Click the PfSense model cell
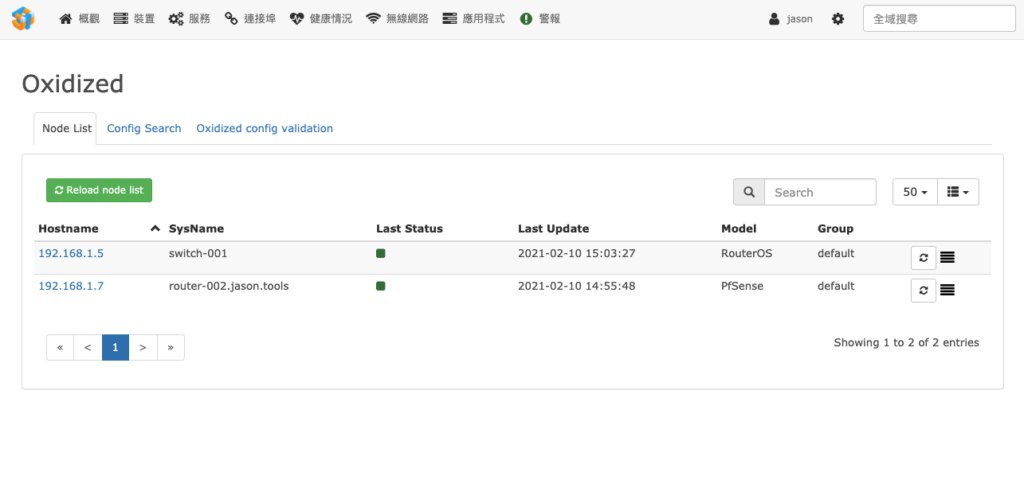1024x488 pixels. [741, 286]
